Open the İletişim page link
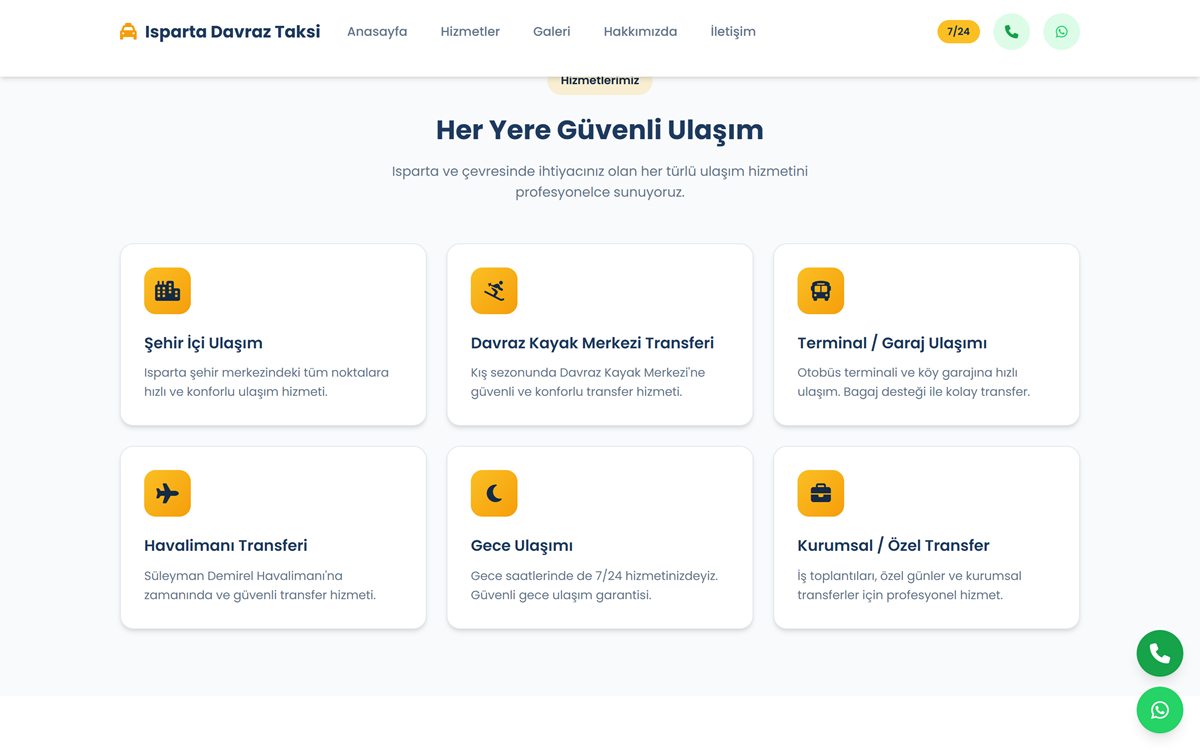 733,32
